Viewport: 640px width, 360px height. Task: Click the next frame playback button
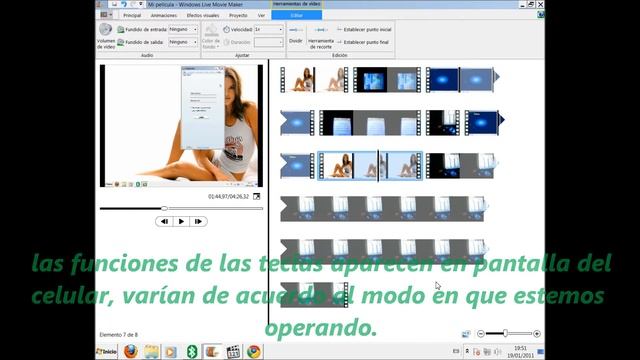(x=198, y=221)
